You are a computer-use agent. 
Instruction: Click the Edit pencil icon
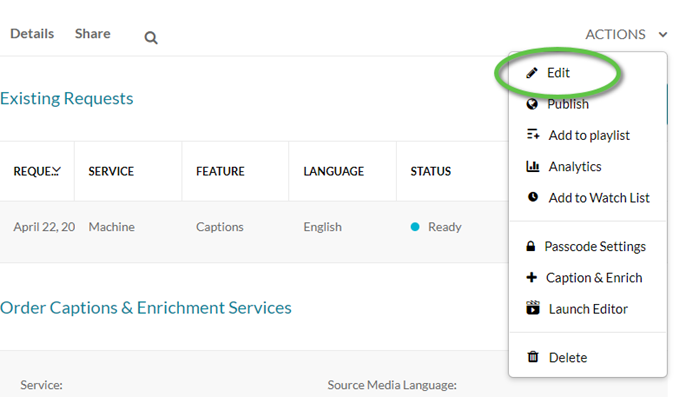coord(532,73)
